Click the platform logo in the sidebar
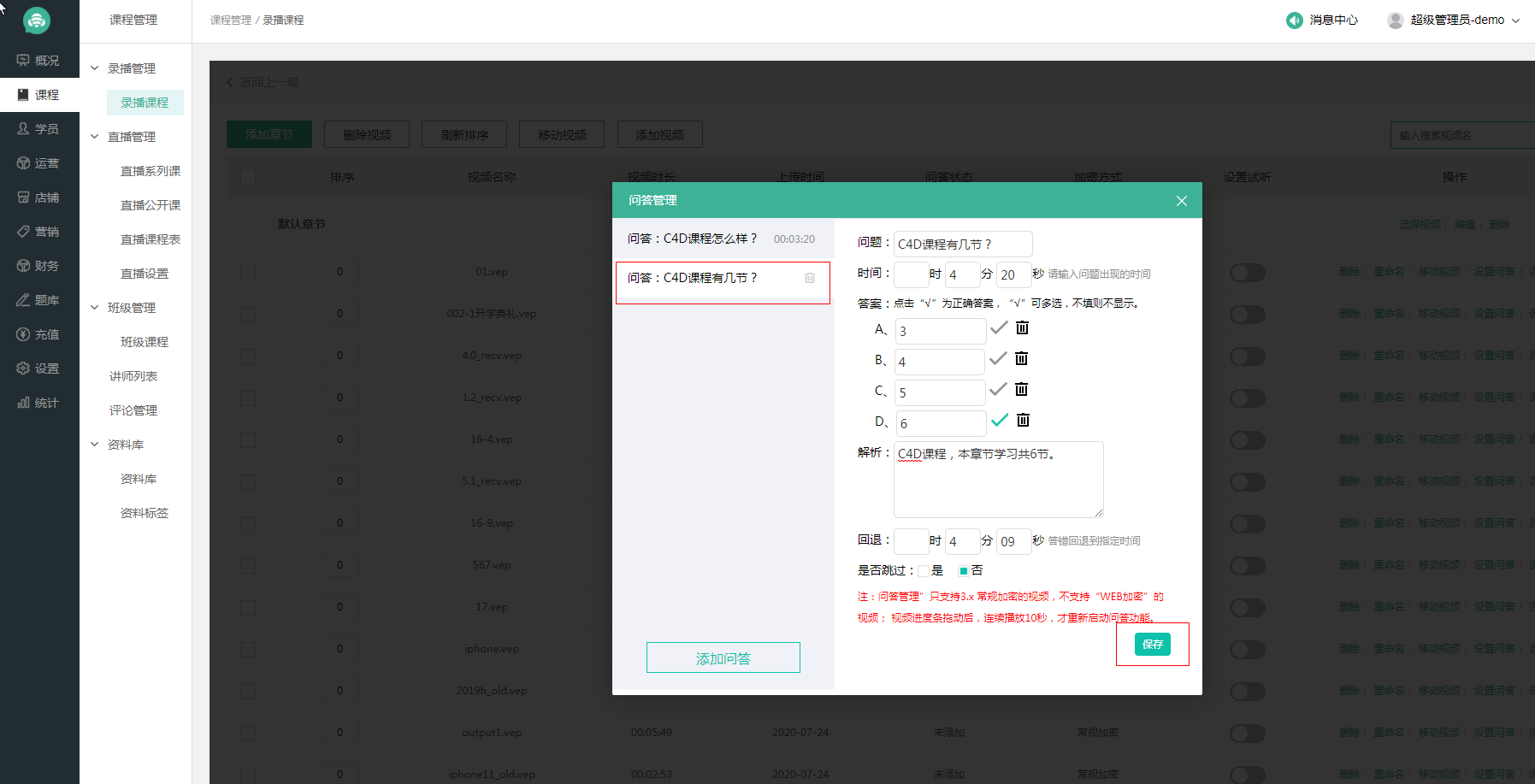 (x=37, y=21)
